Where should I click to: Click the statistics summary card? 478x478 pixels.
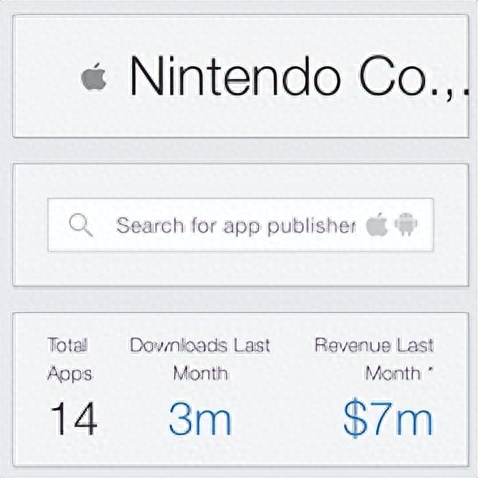pos(240,389)
